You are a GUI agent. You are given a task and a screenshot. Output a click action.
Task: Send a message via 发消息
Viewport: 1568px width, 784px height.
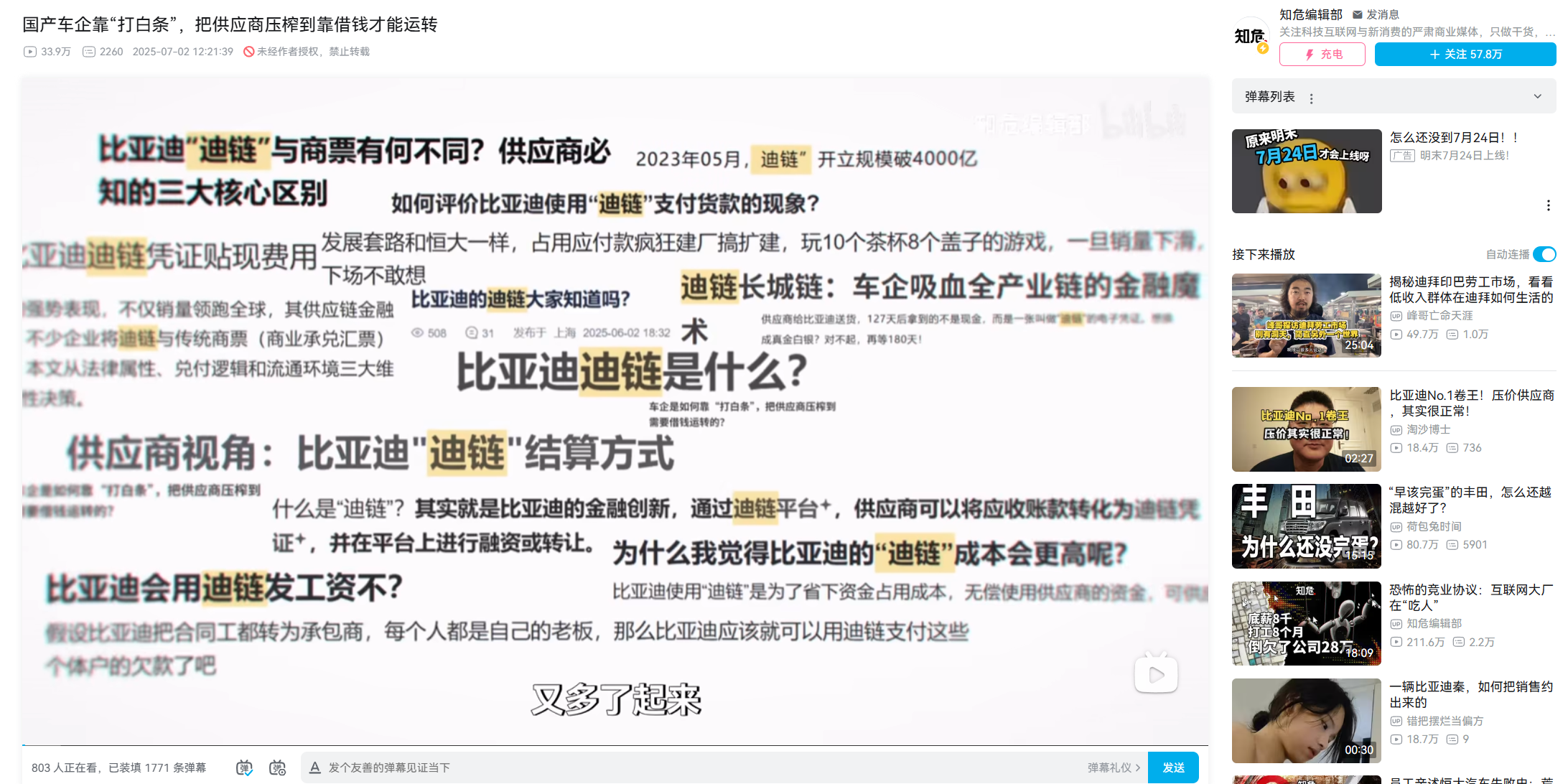1376,14
